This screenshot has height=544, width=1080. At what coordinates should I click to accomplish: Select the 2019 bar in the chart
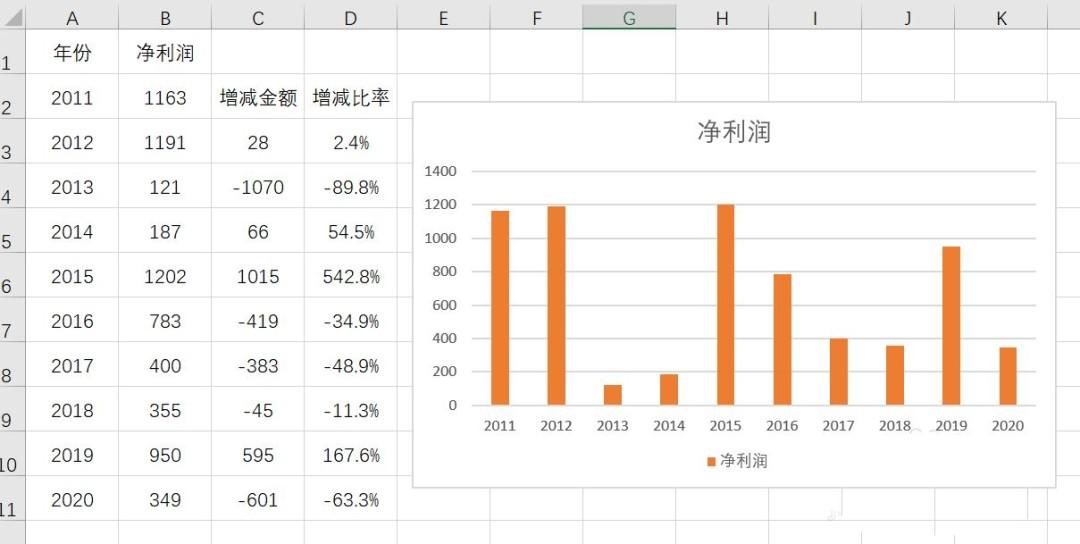pyautogui.click(x=951, y=326)
